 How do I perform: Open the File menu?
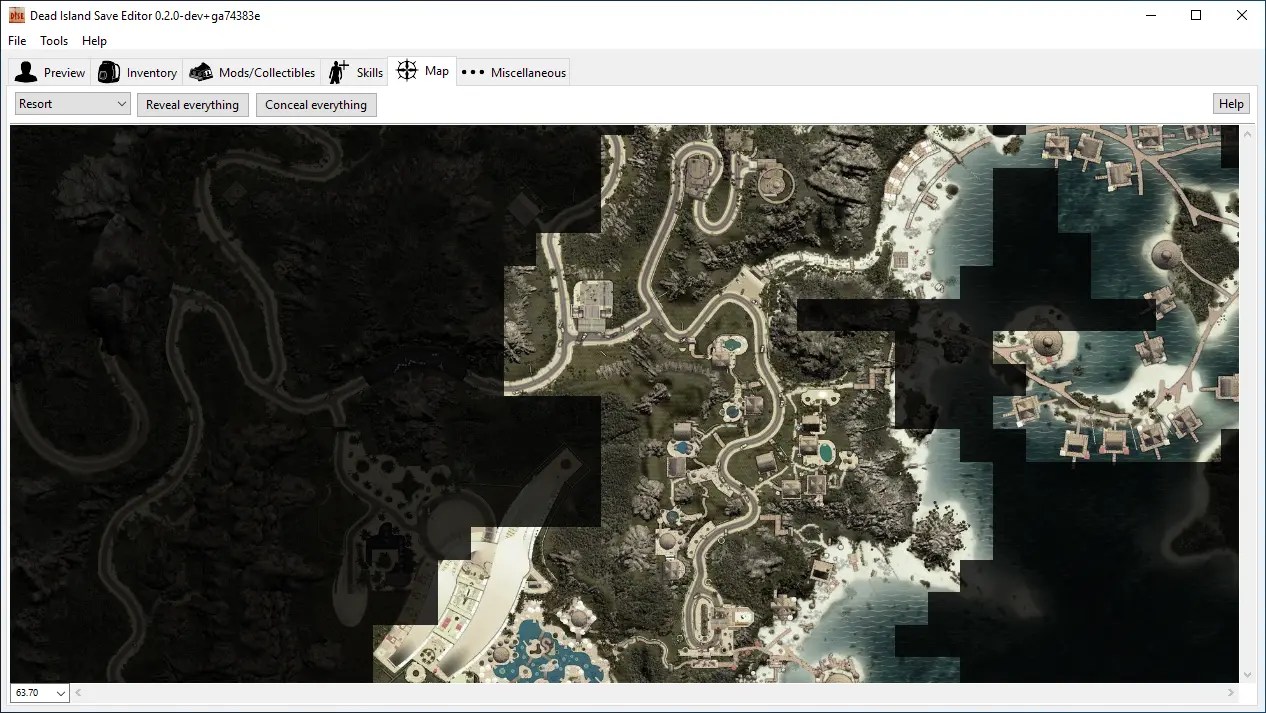(x=17, y=41)
